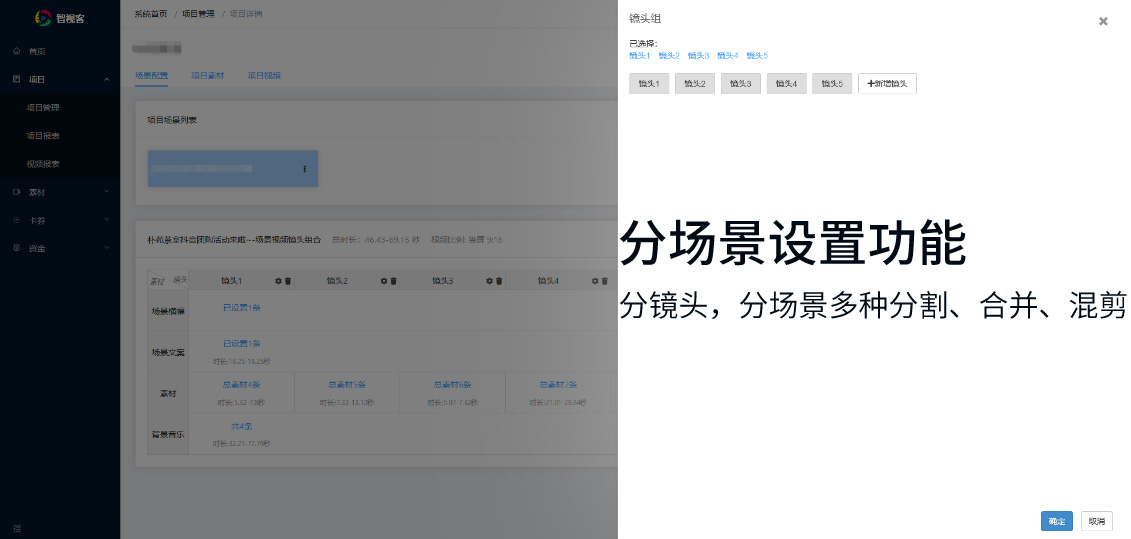Screen dimensions: 1131x539
Task: Collapse the 项目 sidebar menu
Action: 60,79
